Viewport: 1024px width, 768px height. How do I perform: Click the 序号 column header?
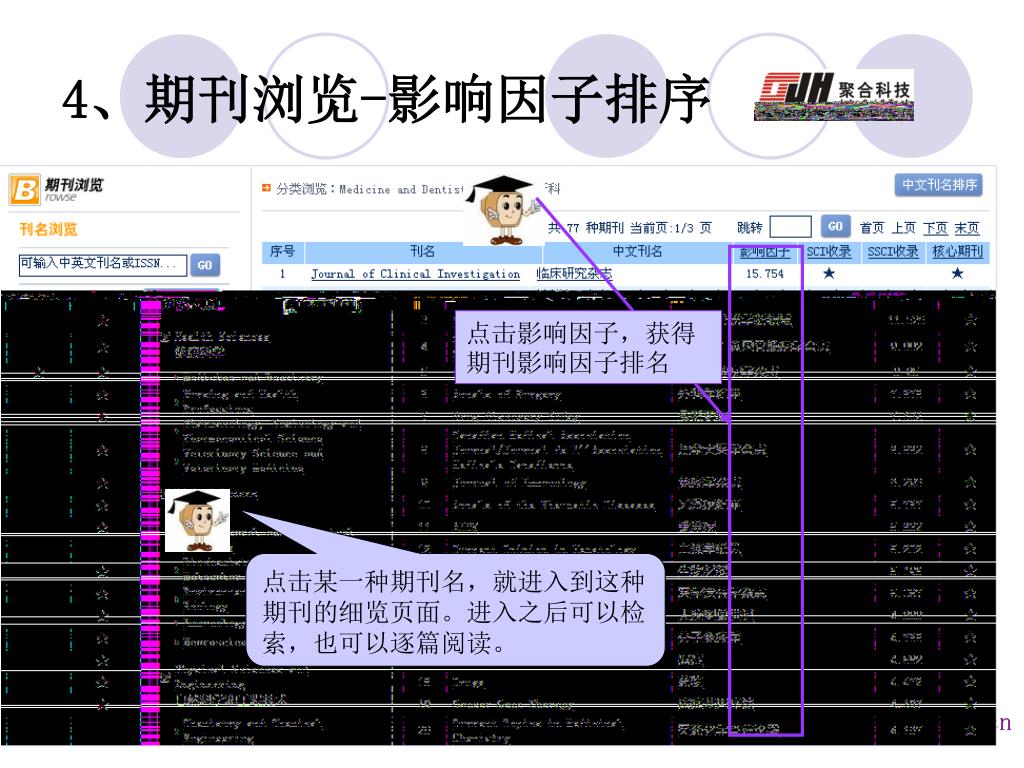click(282, 252)
